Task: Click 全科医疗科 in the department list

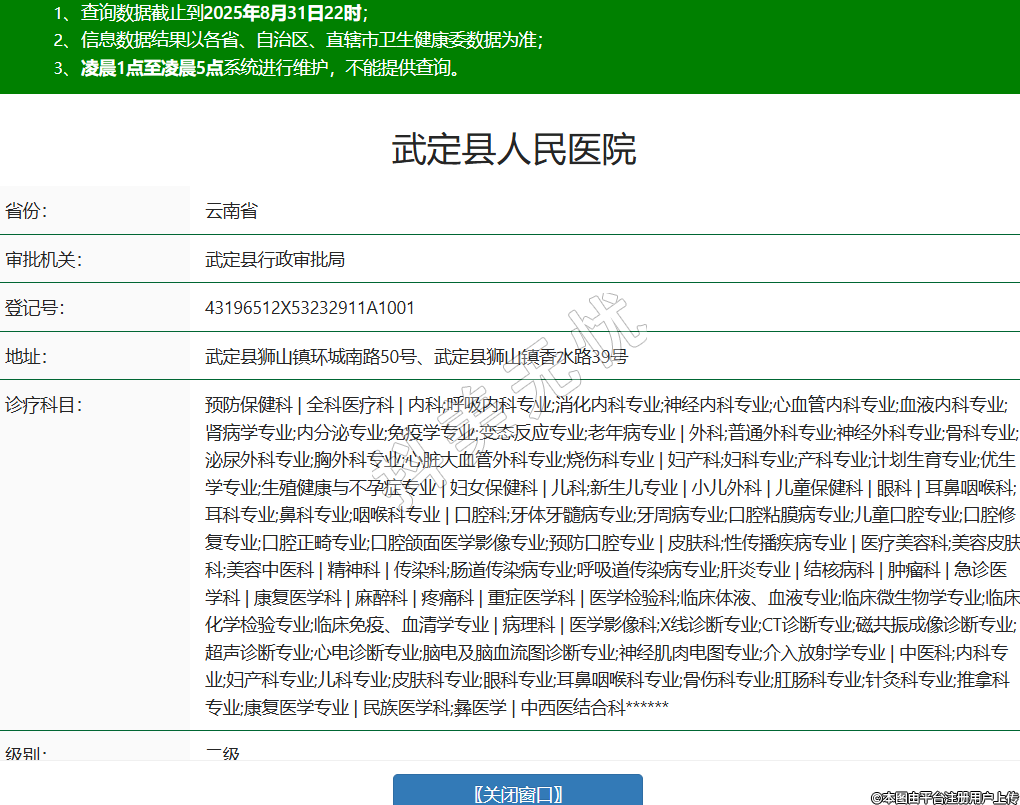Action: 350,405
